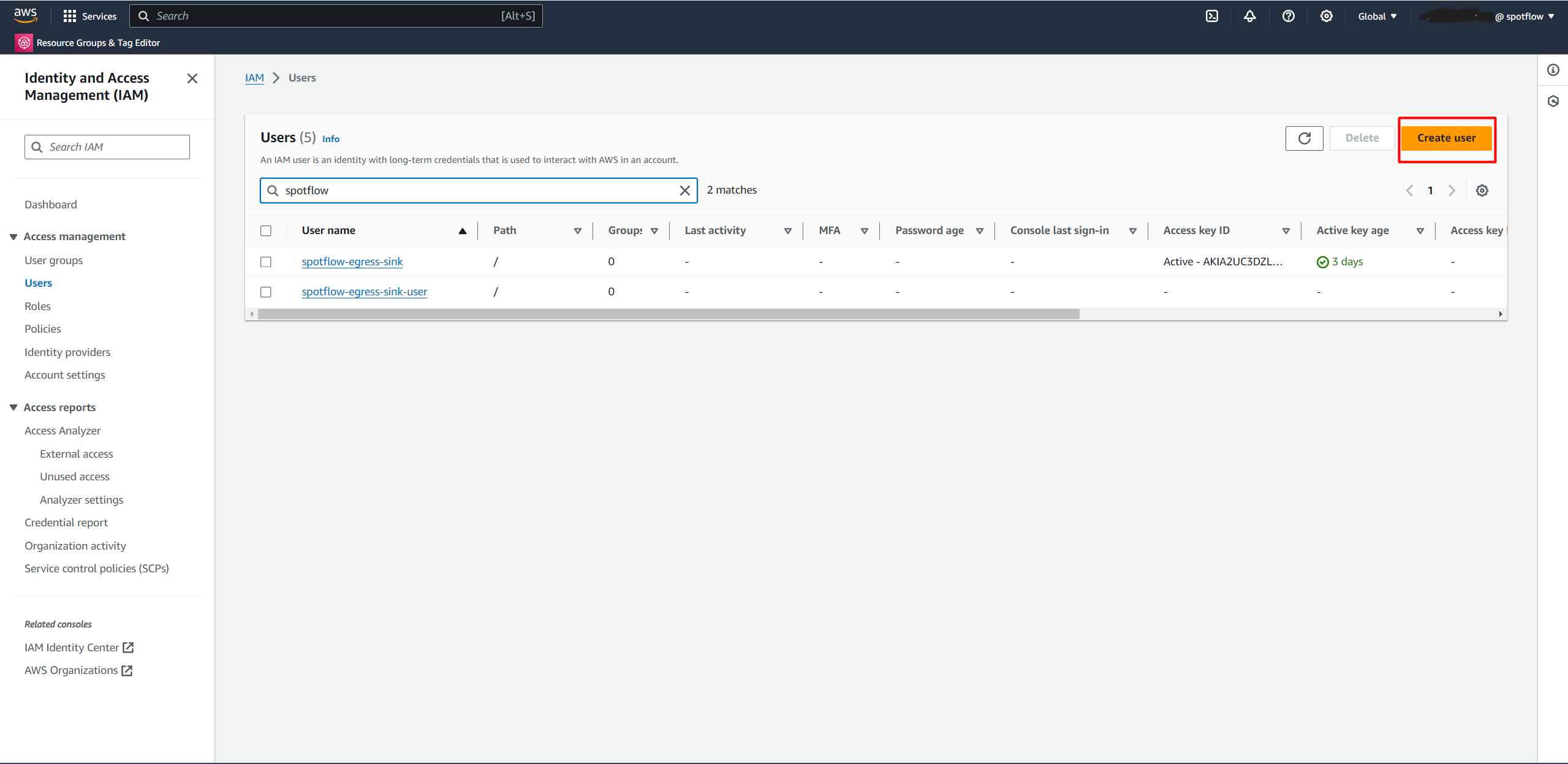Sort by Path column

pos(577,231)
